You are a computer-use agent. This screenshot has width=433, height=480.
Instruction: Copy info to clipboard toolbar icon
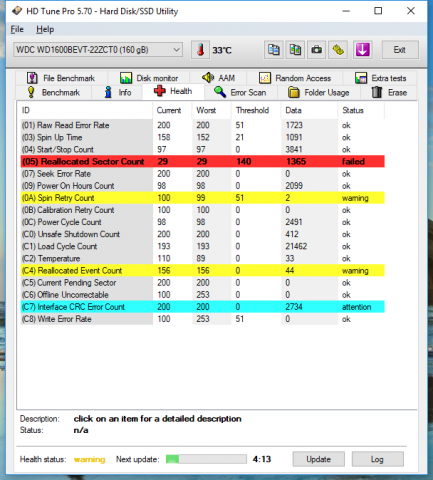[274, 50]
